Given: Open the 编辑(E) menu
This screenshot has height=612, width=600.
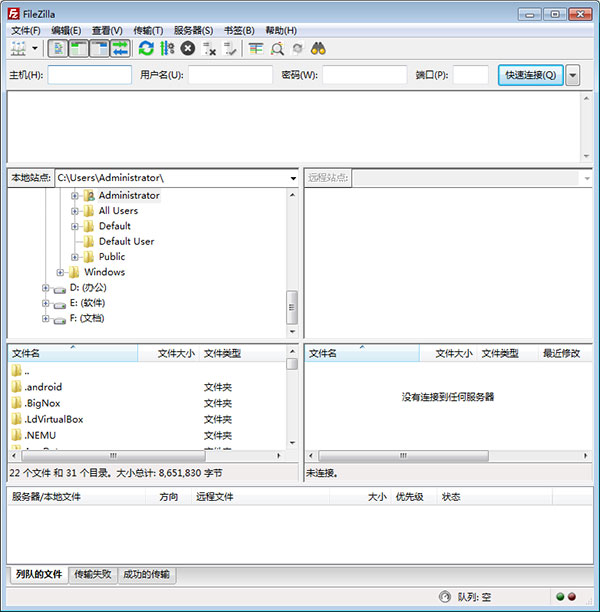Looking at the screenshot, I should click(x=66, y=30).
